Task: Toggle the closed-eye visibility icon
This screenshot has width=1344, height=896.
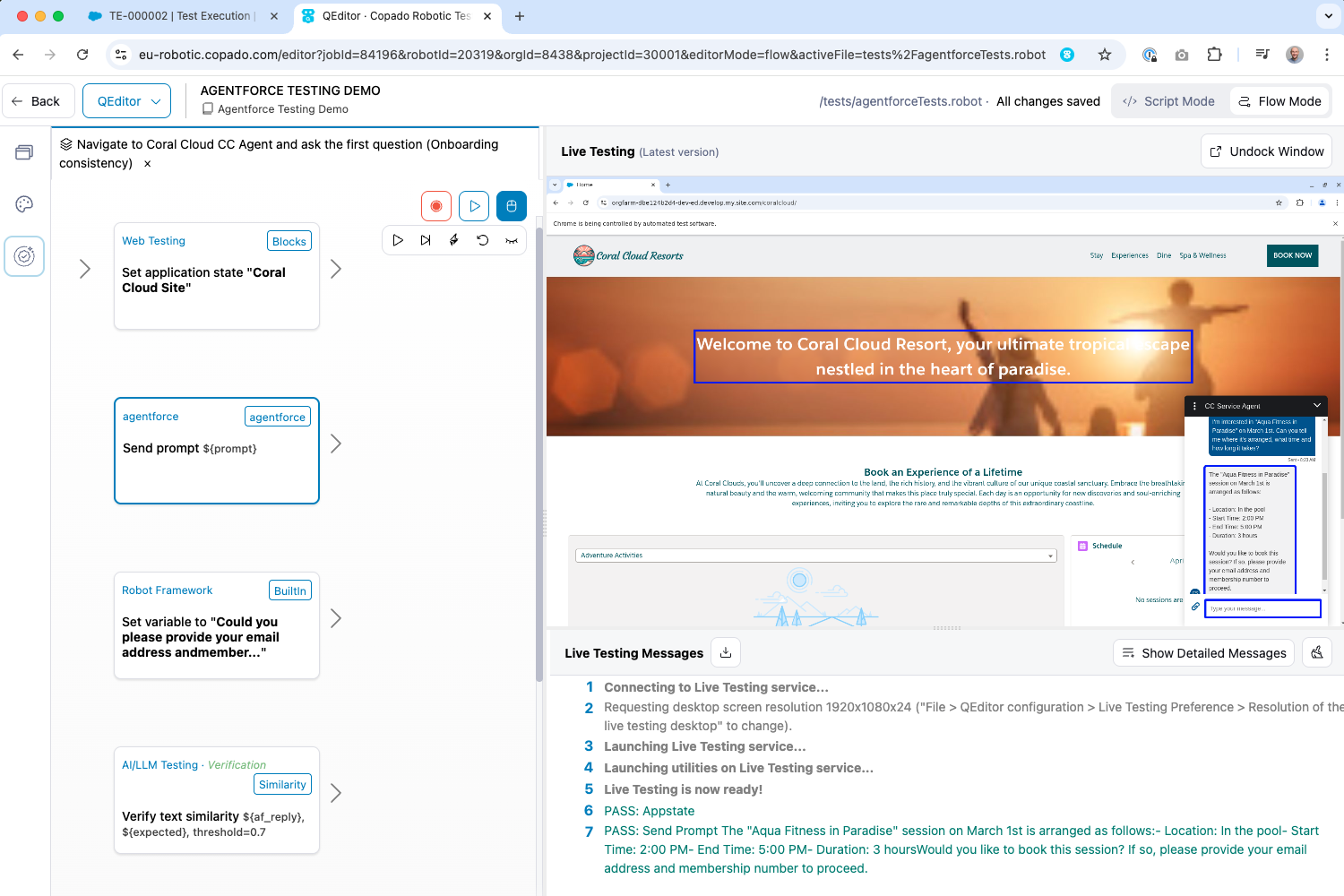Action: point(512,240)
